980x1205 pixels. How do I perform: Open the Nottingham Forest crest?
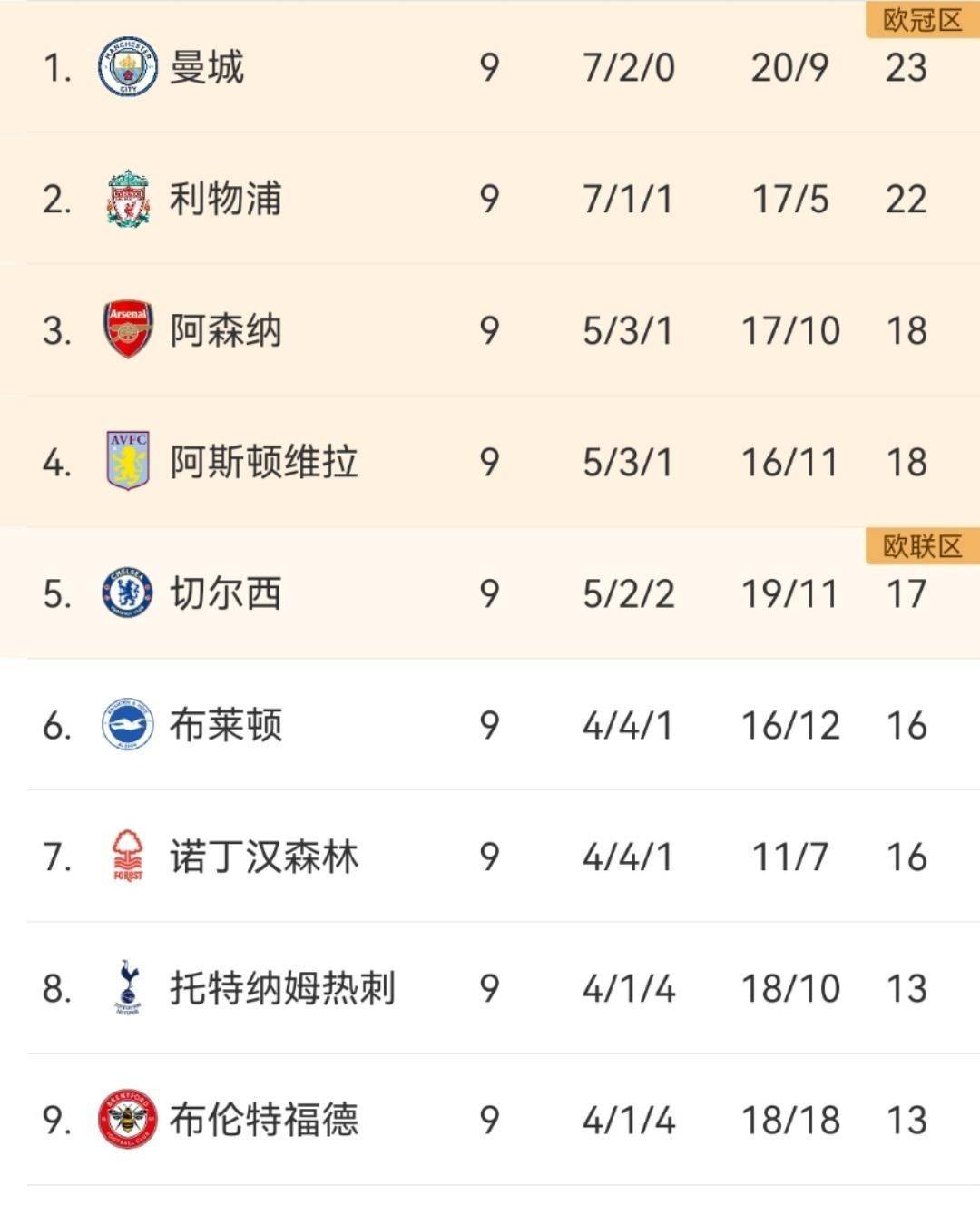click(128, 856)
